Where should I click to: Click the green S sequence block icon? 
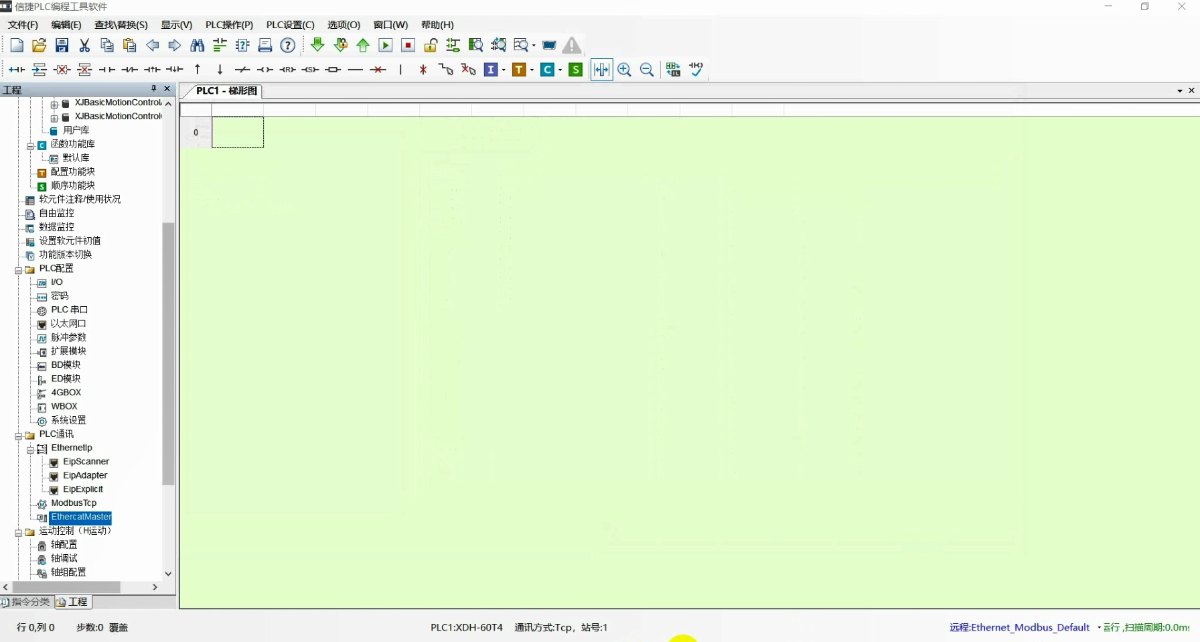[x=576, y=69]
